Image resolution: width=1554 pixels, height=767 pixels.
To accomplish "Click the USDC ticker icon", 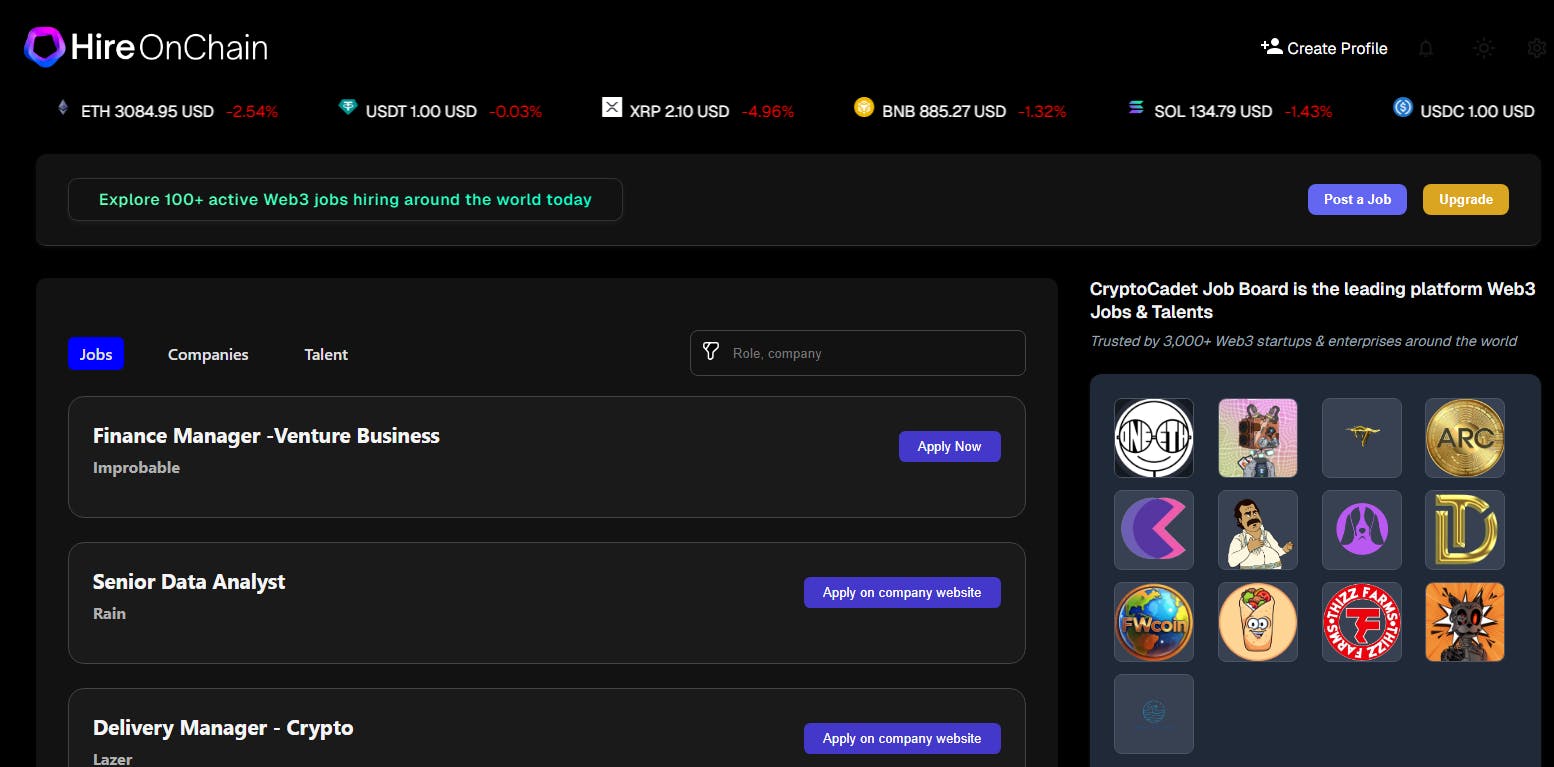I will (1403, 107).
